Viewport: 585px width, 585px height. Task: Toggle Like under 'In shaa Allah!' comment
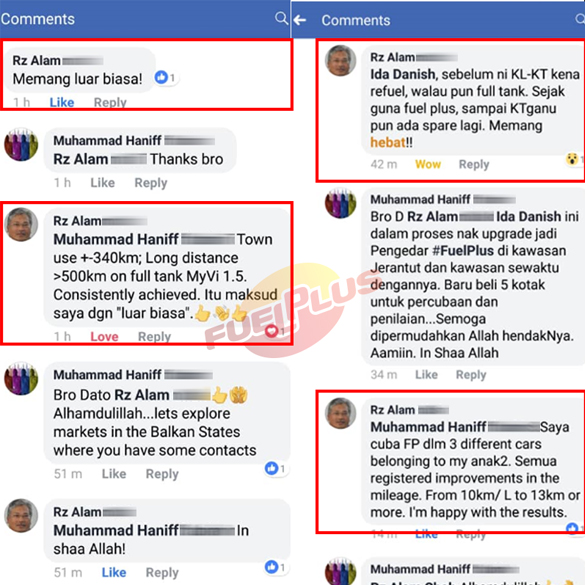pos(114,572)
